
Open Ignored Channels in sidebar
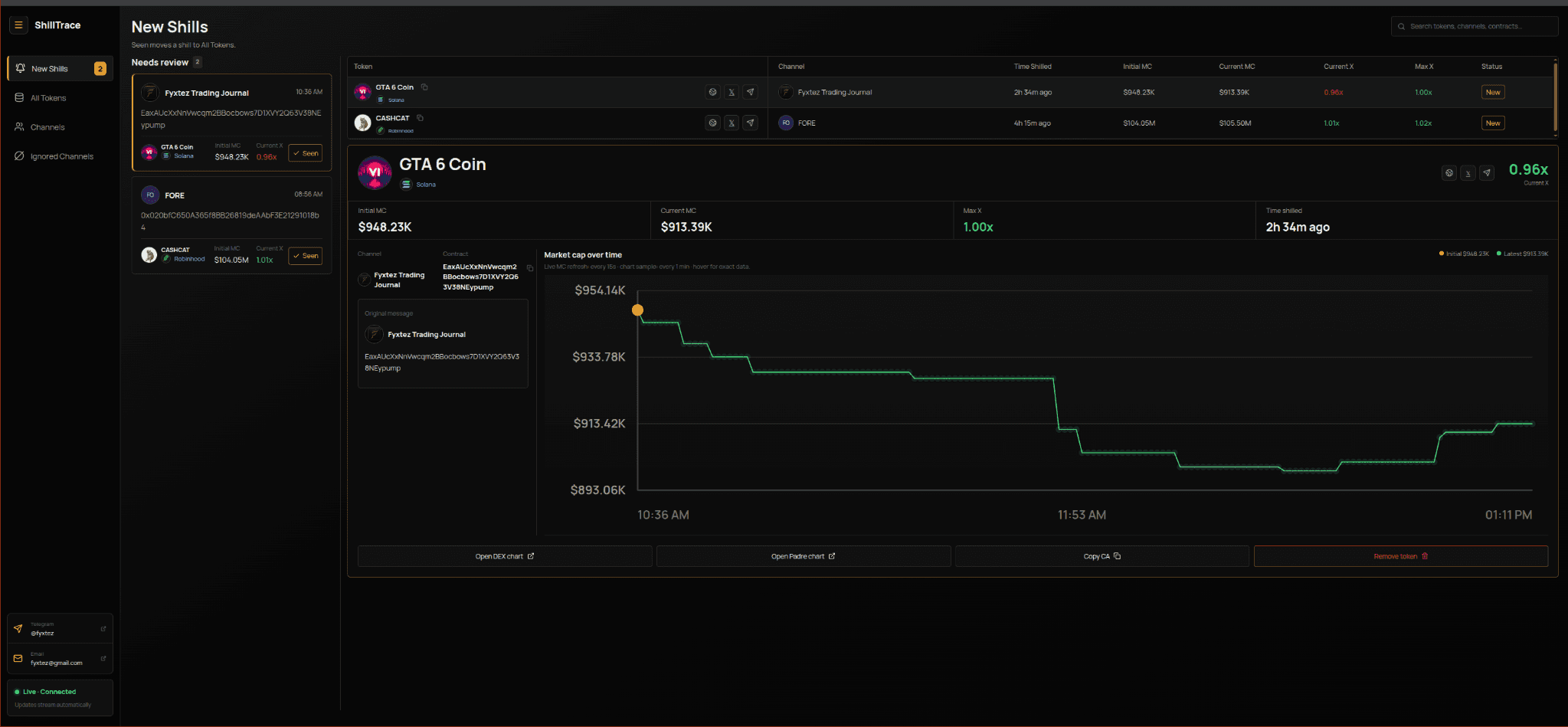(x=60, y=156)
